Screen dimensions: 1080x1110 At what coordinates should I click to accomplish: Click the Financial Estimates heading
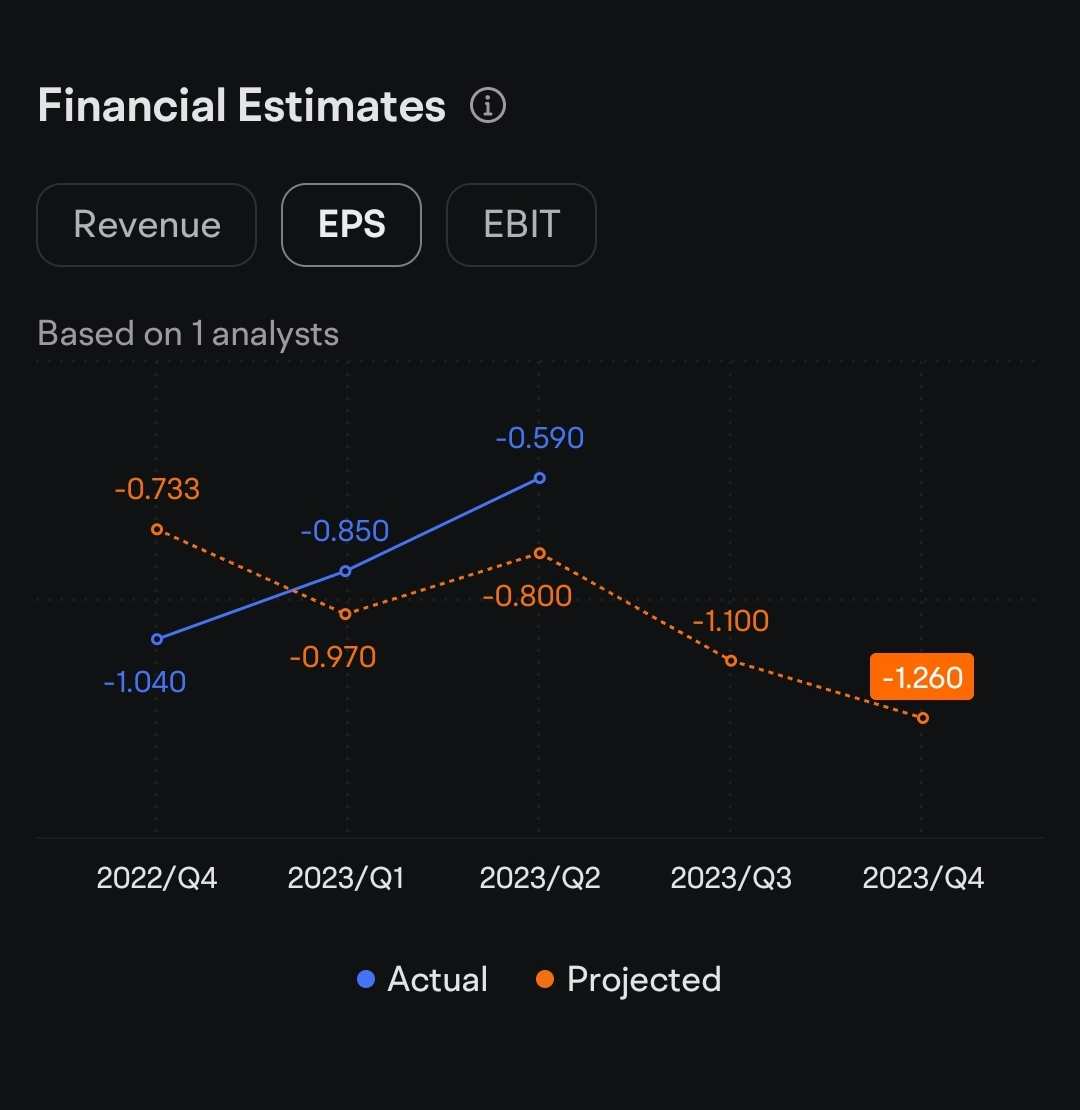tap(240, 104)
